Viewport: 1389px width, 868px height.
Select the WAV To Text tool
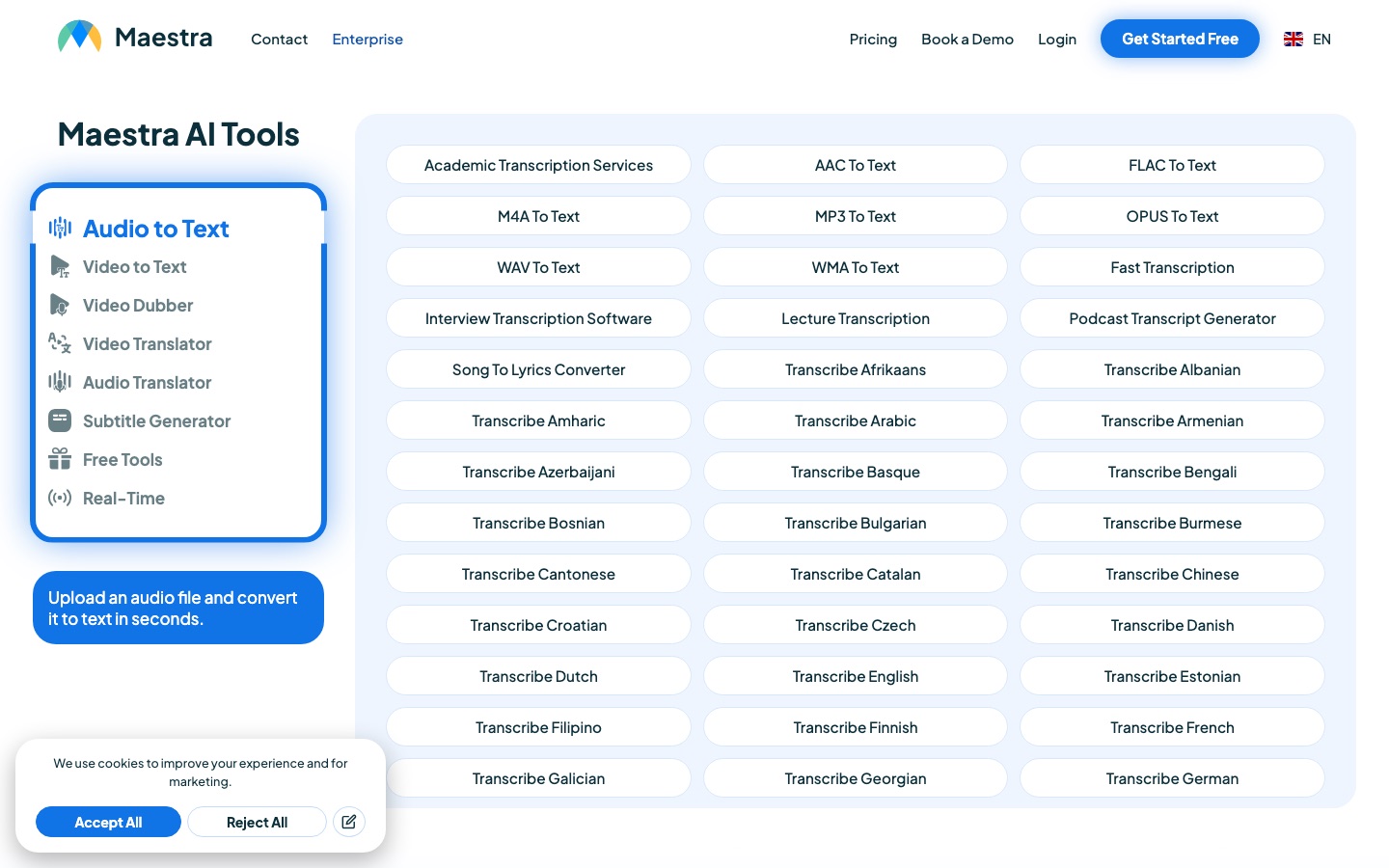[x=538, y=267]
